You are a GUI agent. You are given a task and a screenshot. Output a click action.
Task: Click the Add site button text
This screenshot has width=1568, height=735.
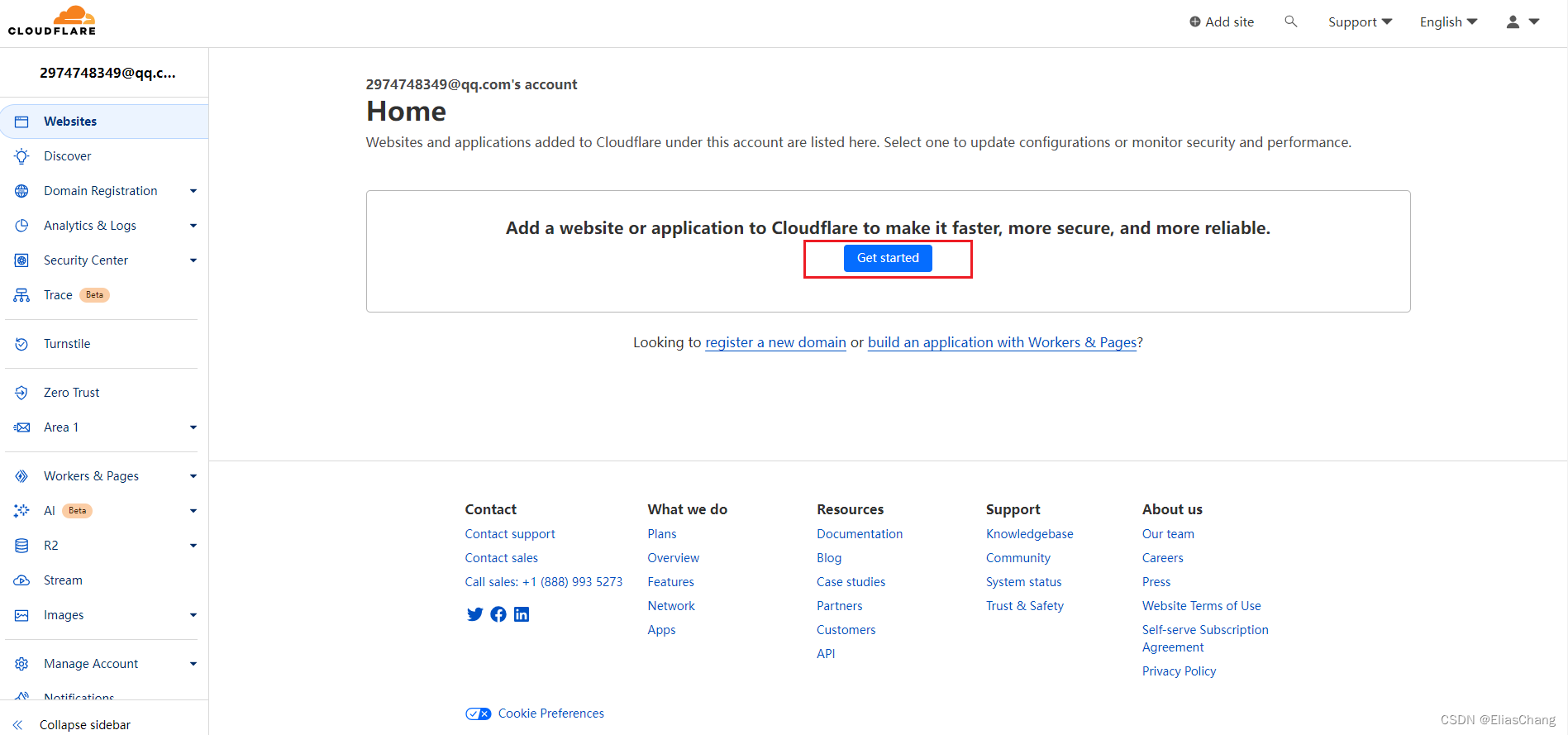1229,22
